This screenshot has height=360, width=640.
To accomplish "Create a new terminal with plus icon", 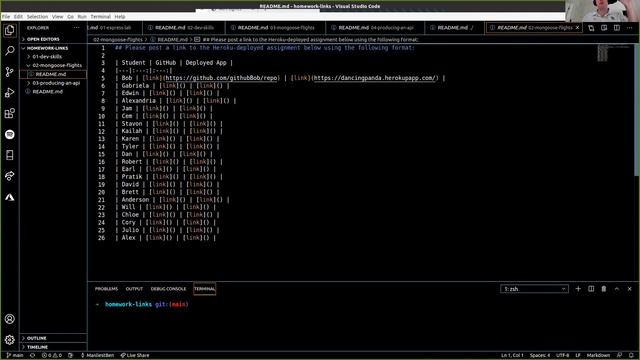I will [578, 289].
